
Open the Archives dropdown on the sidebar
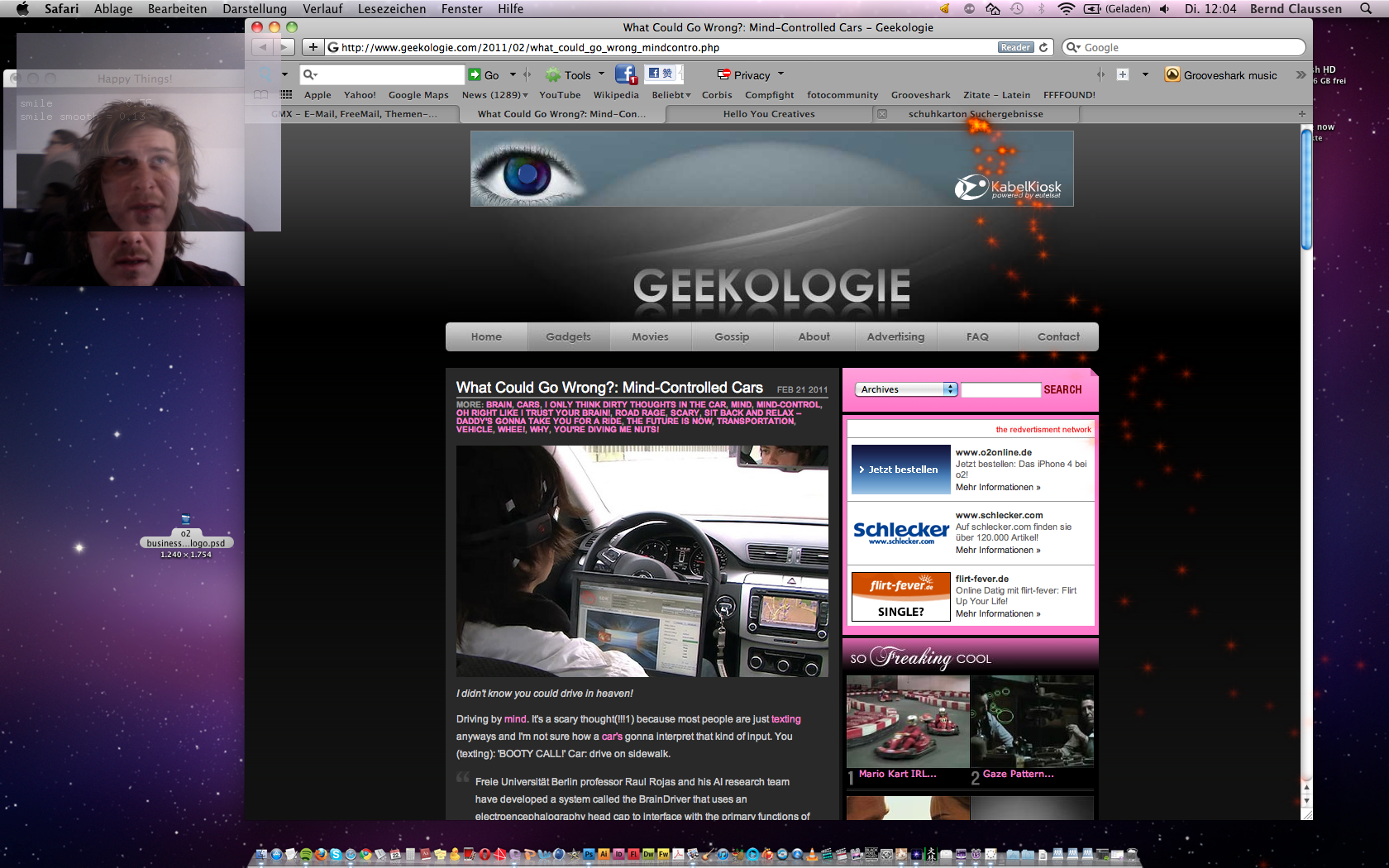pos(906,389)
